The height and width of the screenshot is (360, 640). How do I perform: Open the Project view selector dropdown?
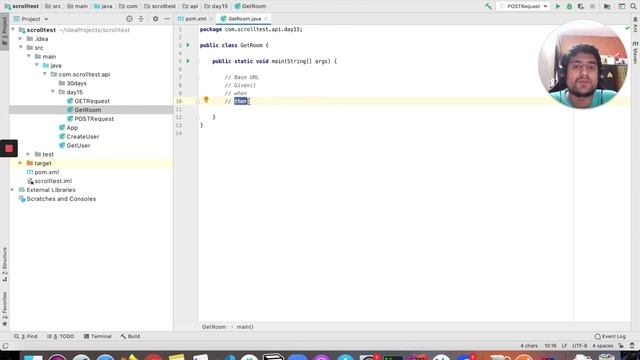[x=31, y=19]
